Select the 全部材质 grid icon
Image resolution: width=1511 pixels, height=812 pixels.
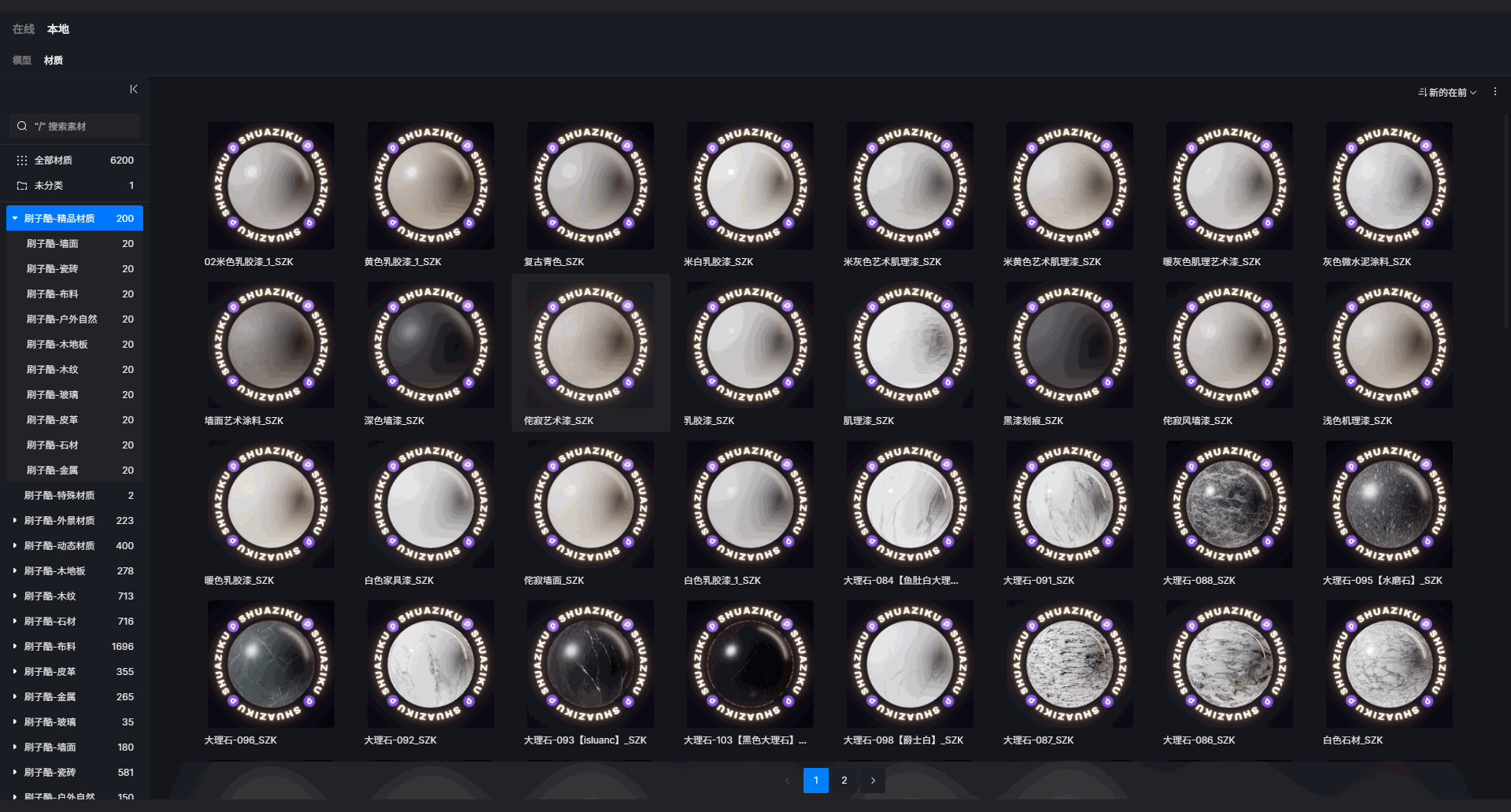click(x=22, y=161)
